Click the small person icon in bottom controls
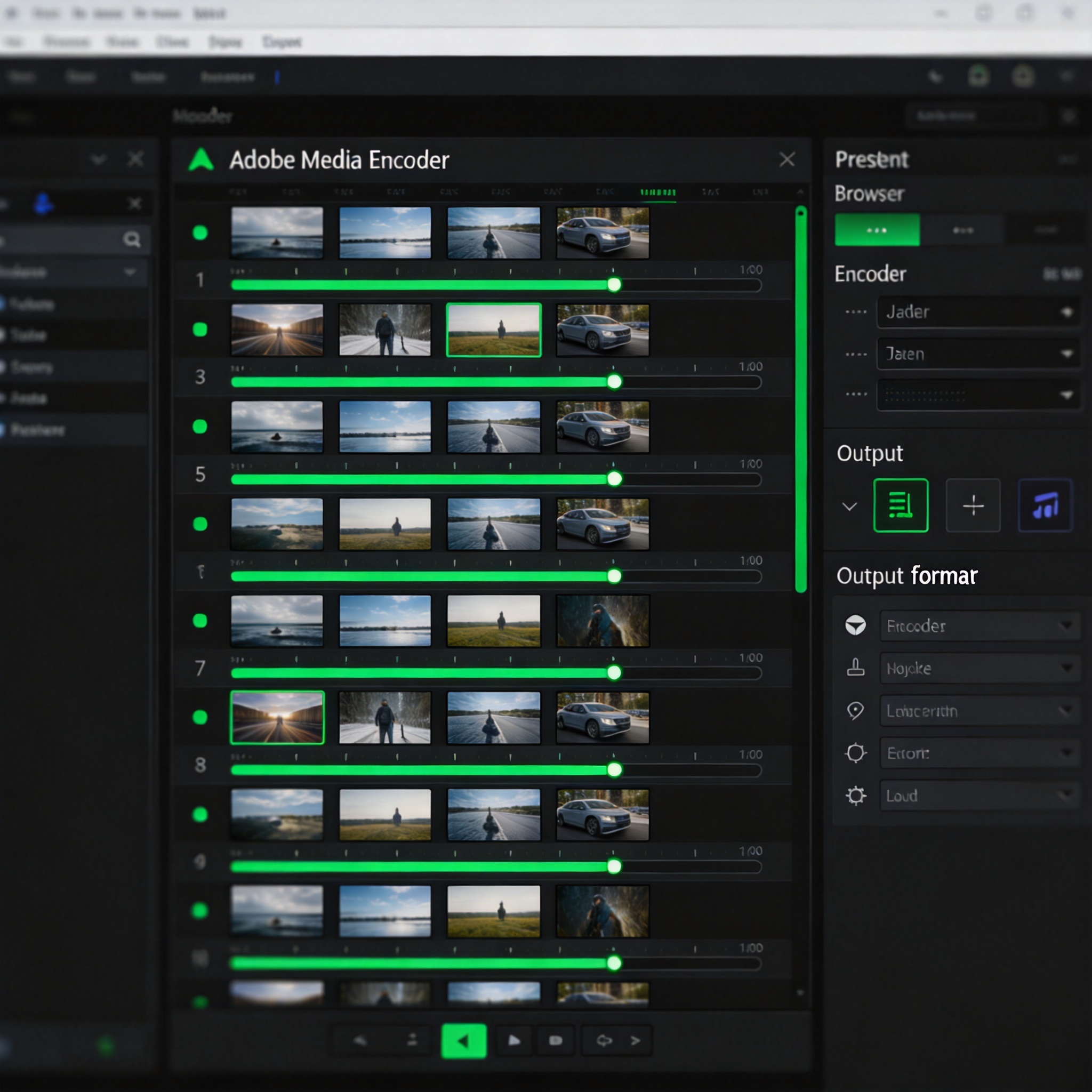This screenshot has height=1092, width=1092. pos(412,1039)
